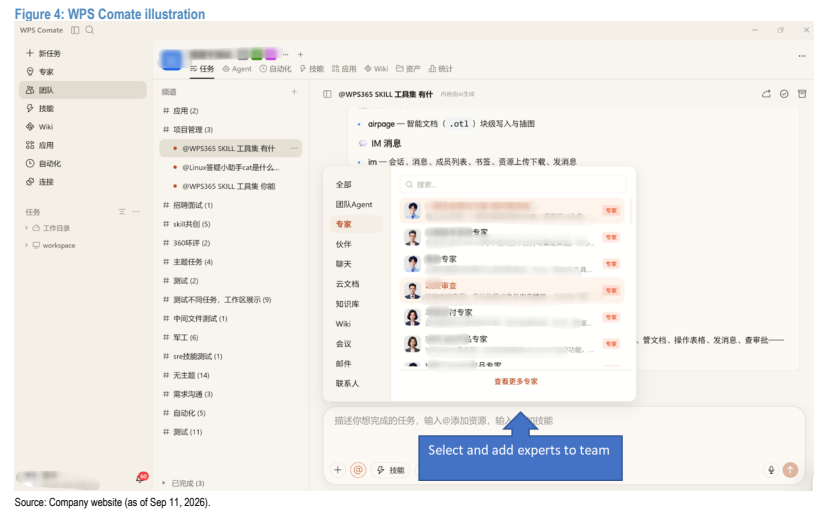Expand the 工作目录 tree item
Image resolution: width=828 pixels, height=523 pixels.
[x=26, y=228]
